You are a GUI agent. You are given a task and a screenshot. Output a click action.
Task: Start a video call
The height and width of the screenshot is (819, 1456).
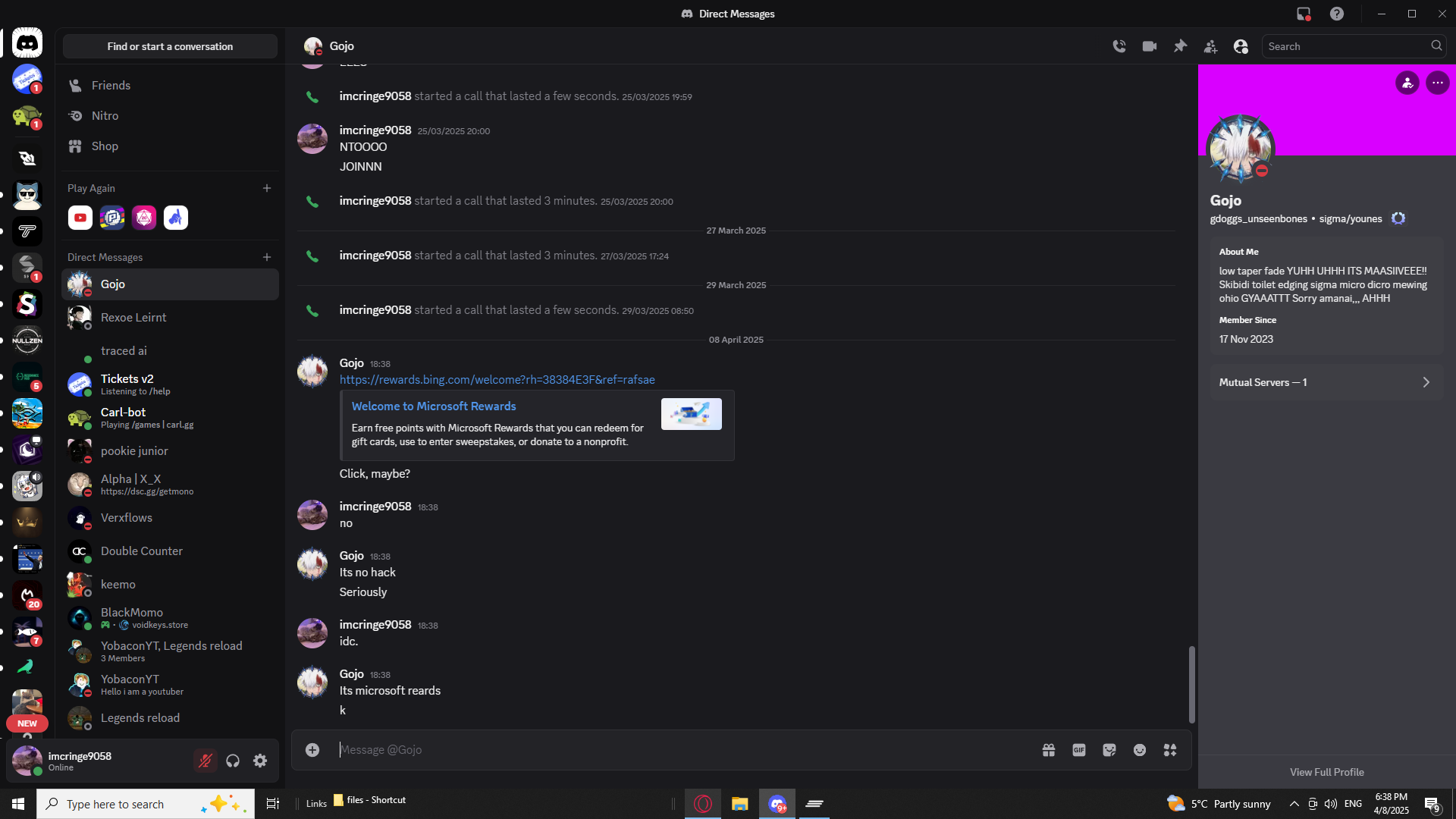point(1150,46)
